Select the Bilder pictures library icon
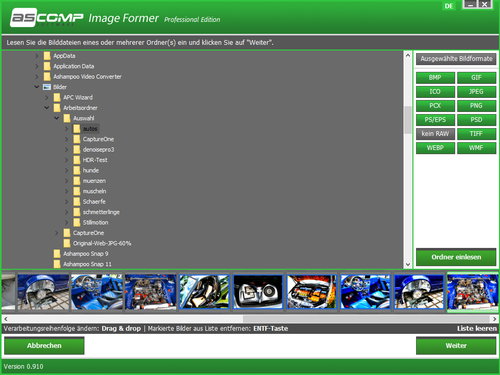This screenshot has height=375, width=500. pyautogui.click(x=47, y=87)
